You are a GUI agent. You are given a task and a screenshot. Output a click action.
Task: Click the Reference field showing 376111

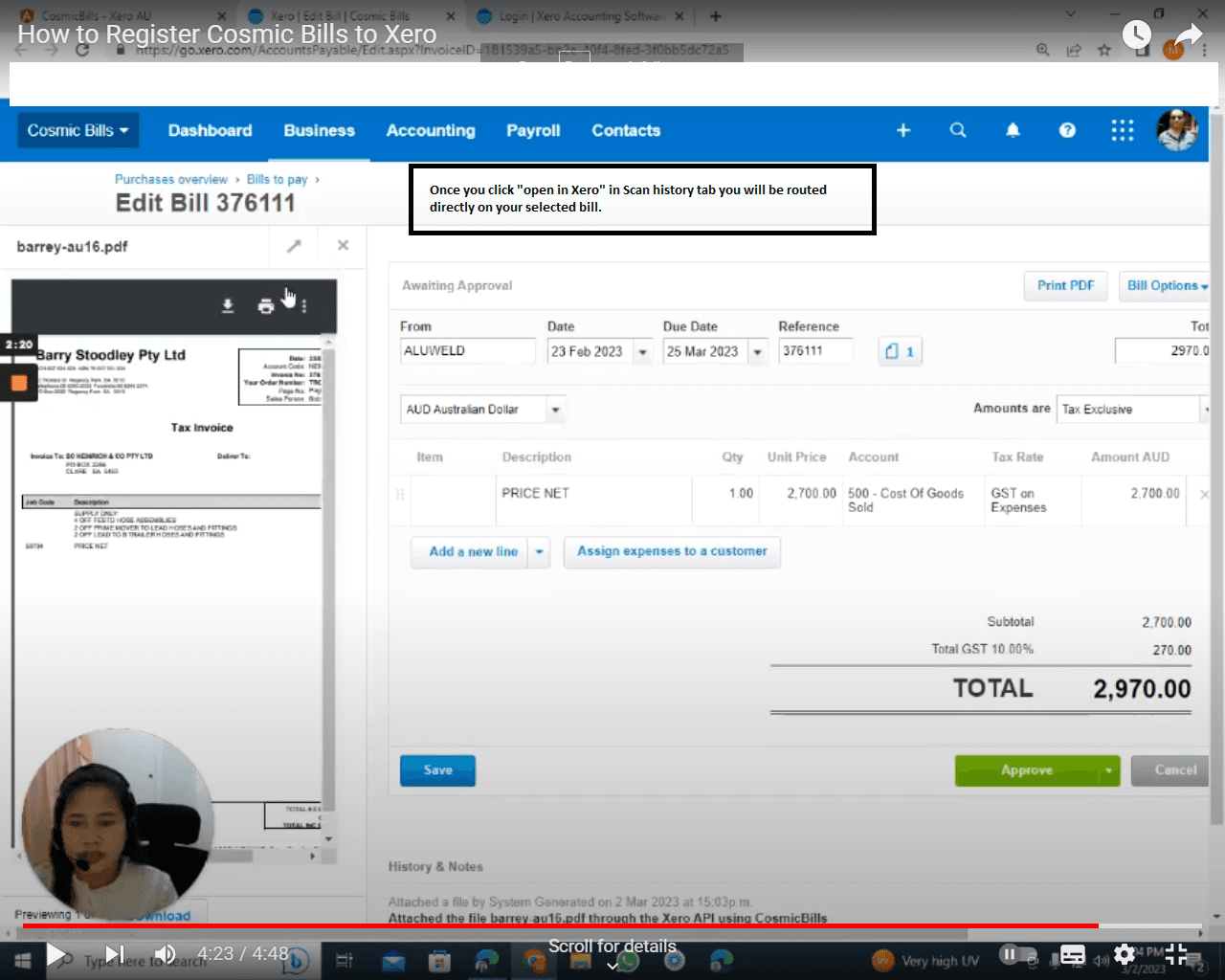[814, 351]
